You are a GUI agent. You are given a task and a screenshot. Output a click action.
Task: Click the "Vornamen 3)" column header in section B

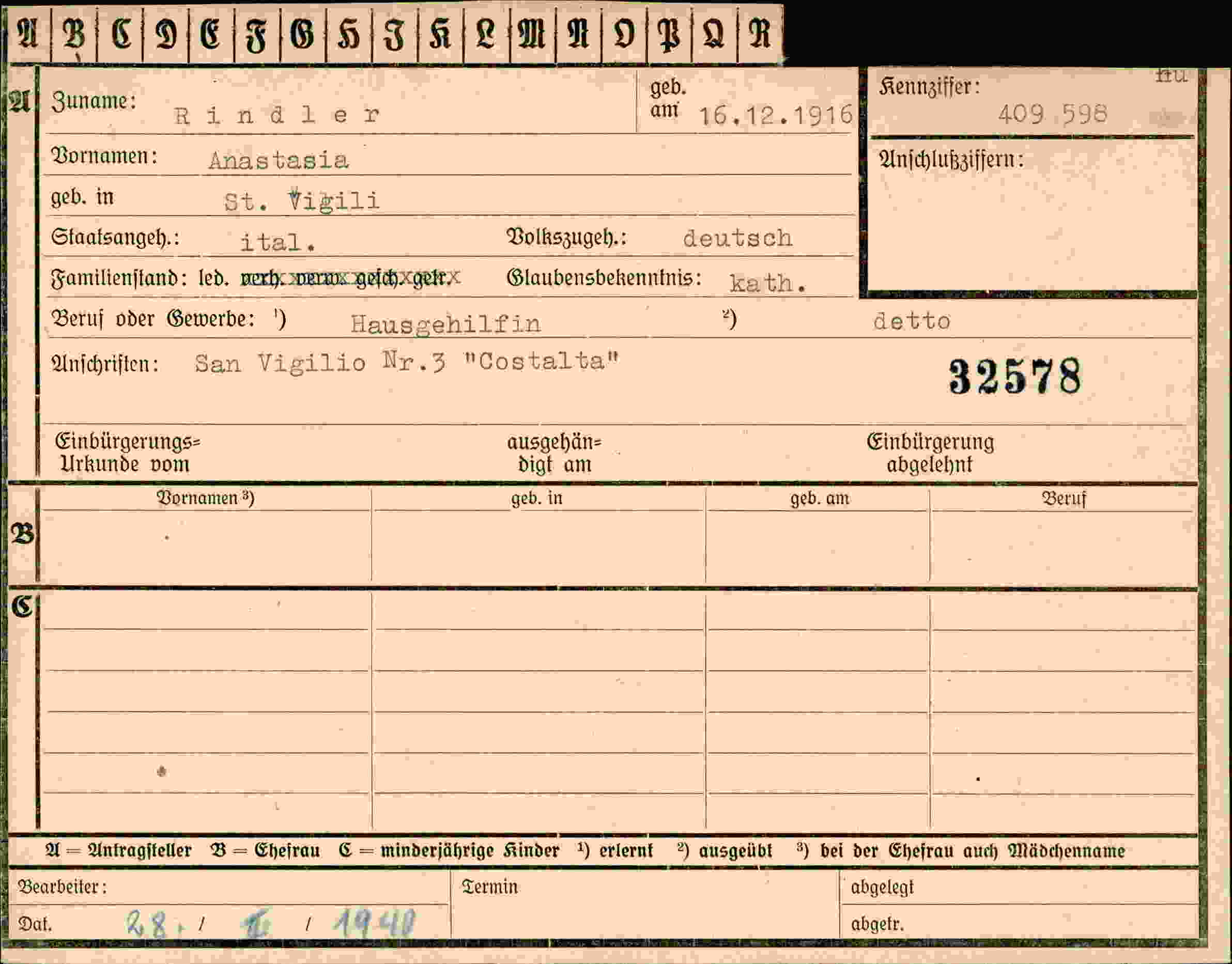coord(206,498)
